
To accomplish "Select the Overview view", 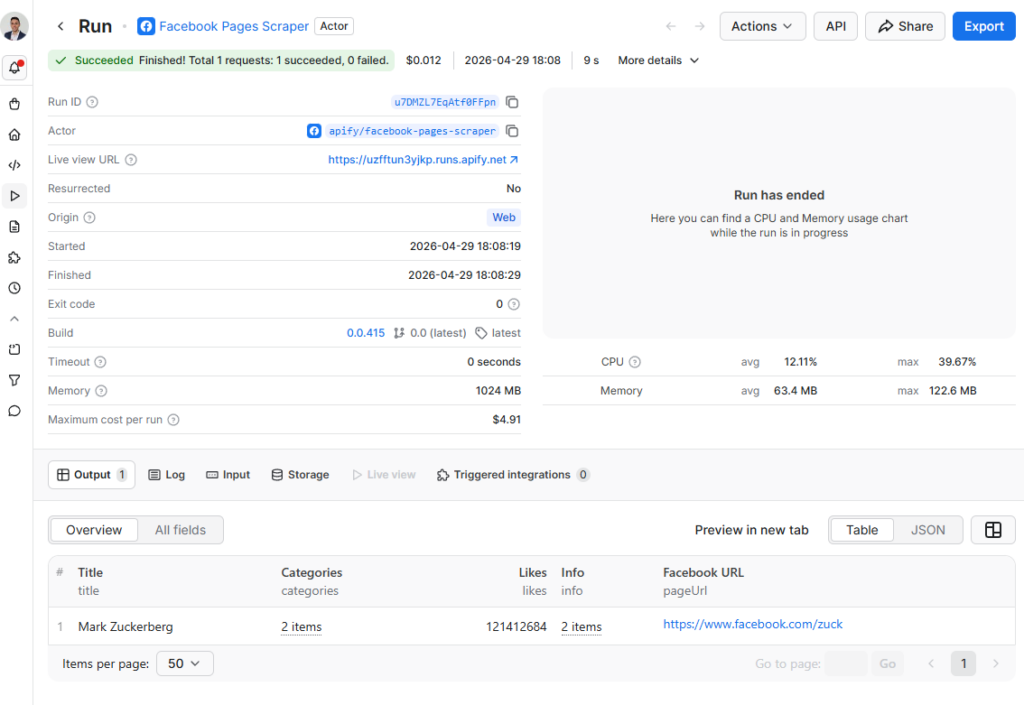I will 94,530.
